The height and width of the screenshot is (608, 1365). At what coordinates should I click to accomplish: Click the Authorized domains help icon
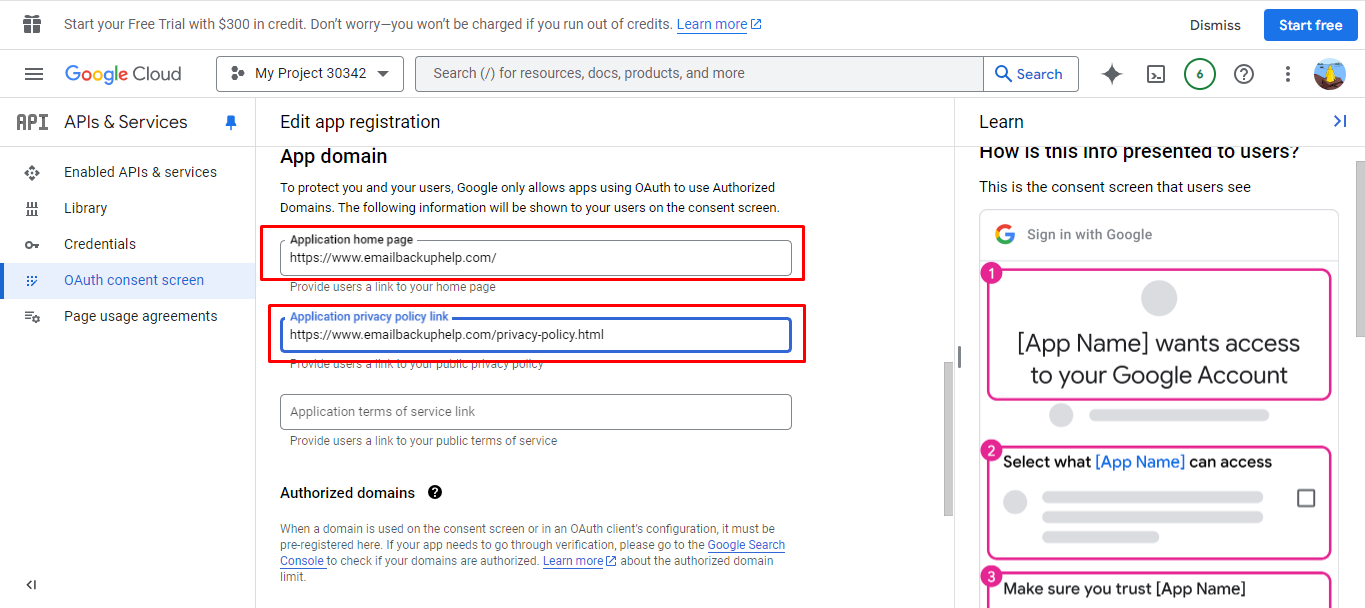click(435, 492)
